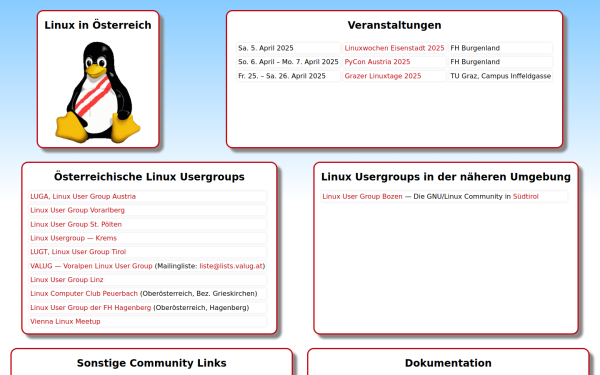Open LUGT, Linux User Group Tirol

[78, 252]
